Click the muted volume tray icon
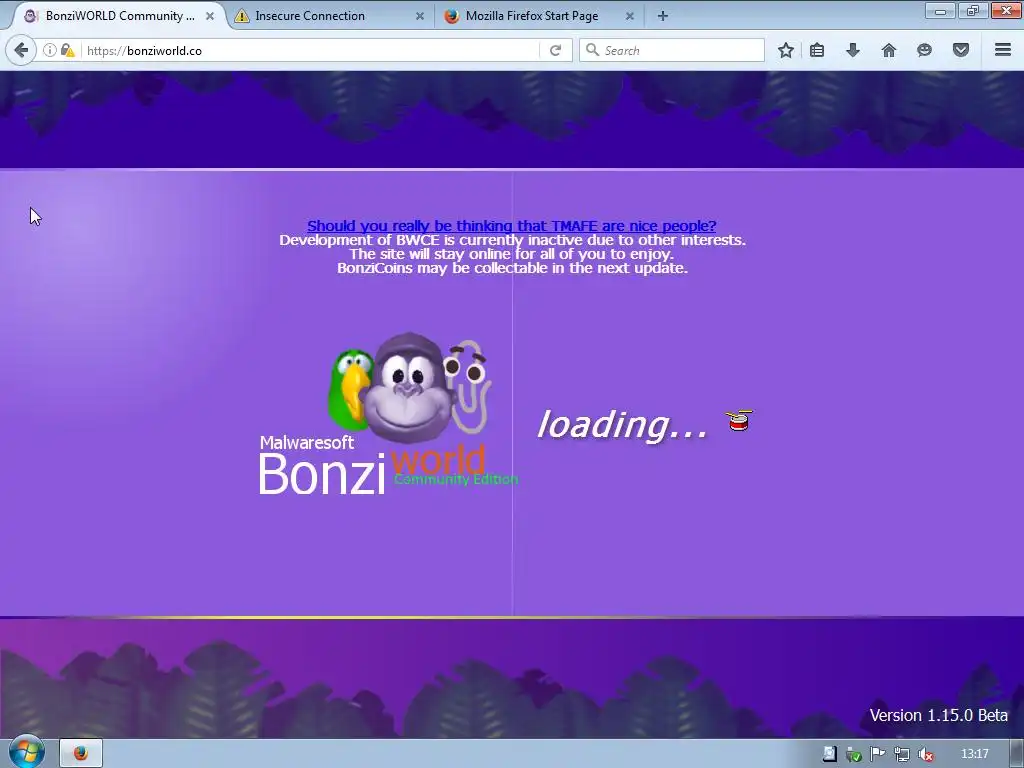 (x=925, y=754)
